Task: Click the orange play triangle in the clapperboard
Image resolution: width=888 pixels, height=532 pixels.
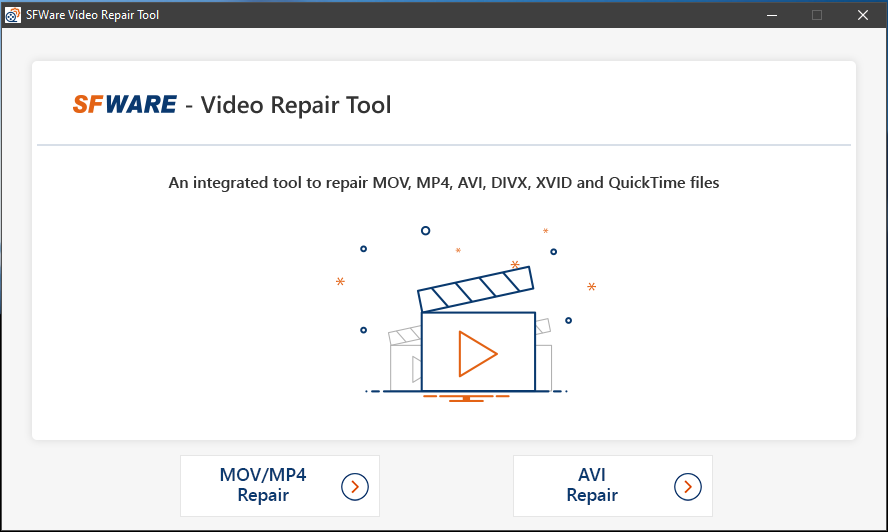Action: 476,352
